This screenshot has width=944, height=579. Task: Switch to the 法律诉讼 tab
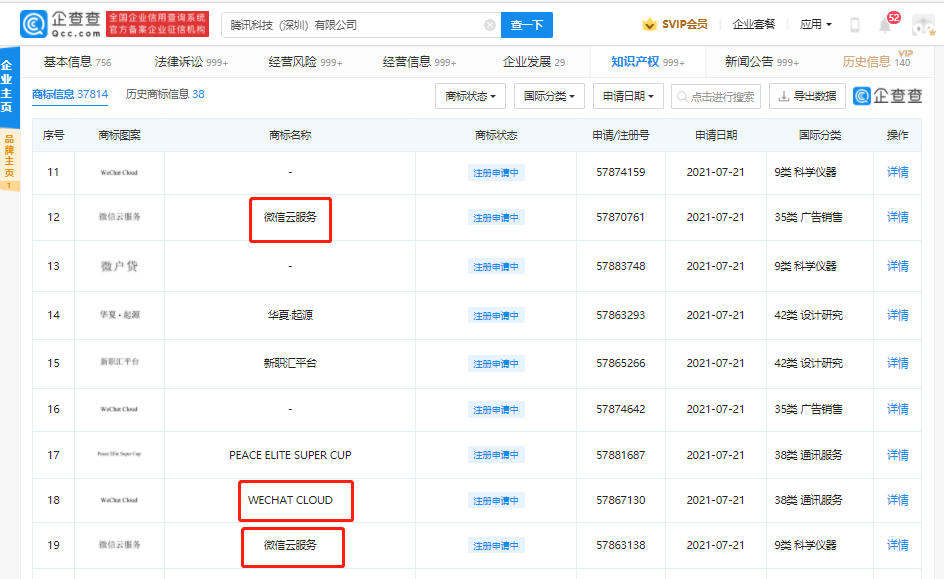click(191, 62)
